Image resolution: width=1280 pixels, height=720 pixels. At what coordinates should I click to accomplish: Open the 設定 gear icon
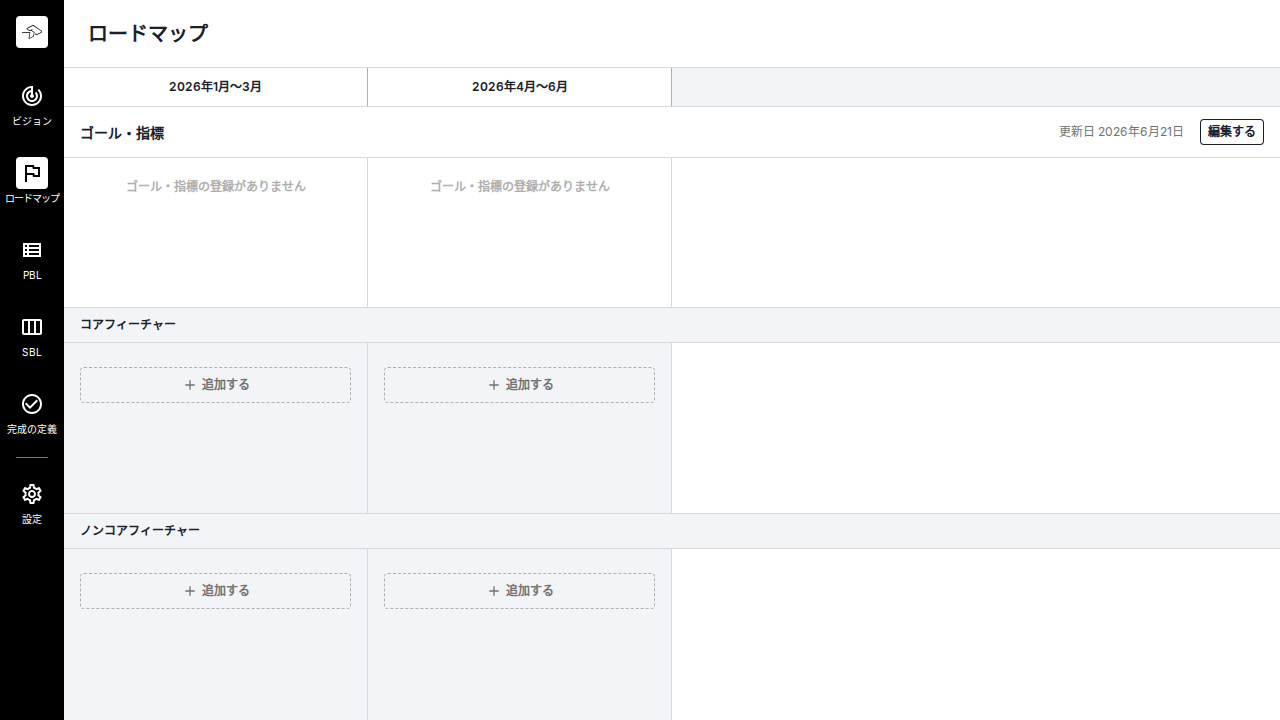(32, 494)
